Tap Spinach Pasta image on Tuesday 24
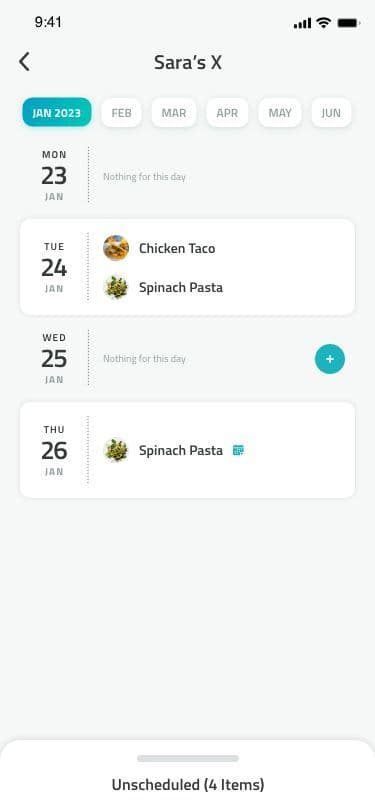The width and height of the screenshot is (375, 812). [116, 287]
